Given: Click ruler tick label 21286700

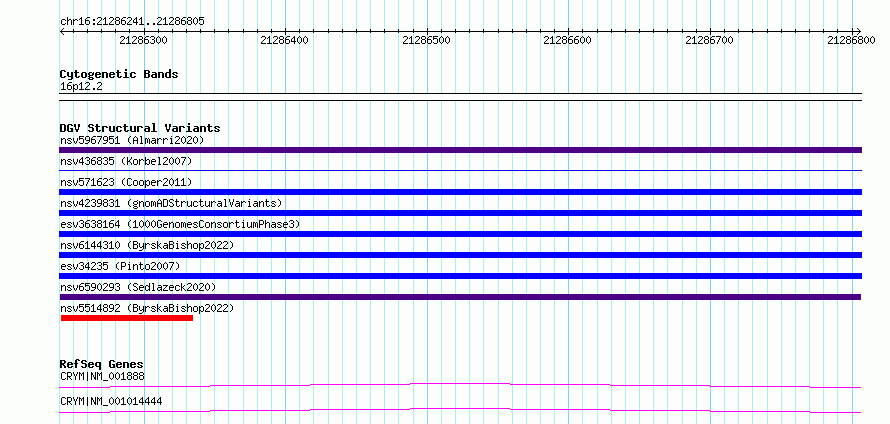Looking at the screenshot, I should click(710, 40).
